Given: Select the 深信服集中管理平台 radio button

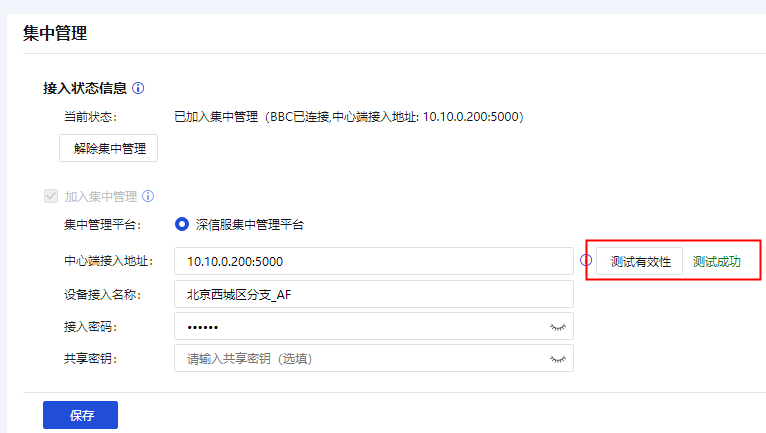Looking at the screenshot, I should click(x=182, y=224).
